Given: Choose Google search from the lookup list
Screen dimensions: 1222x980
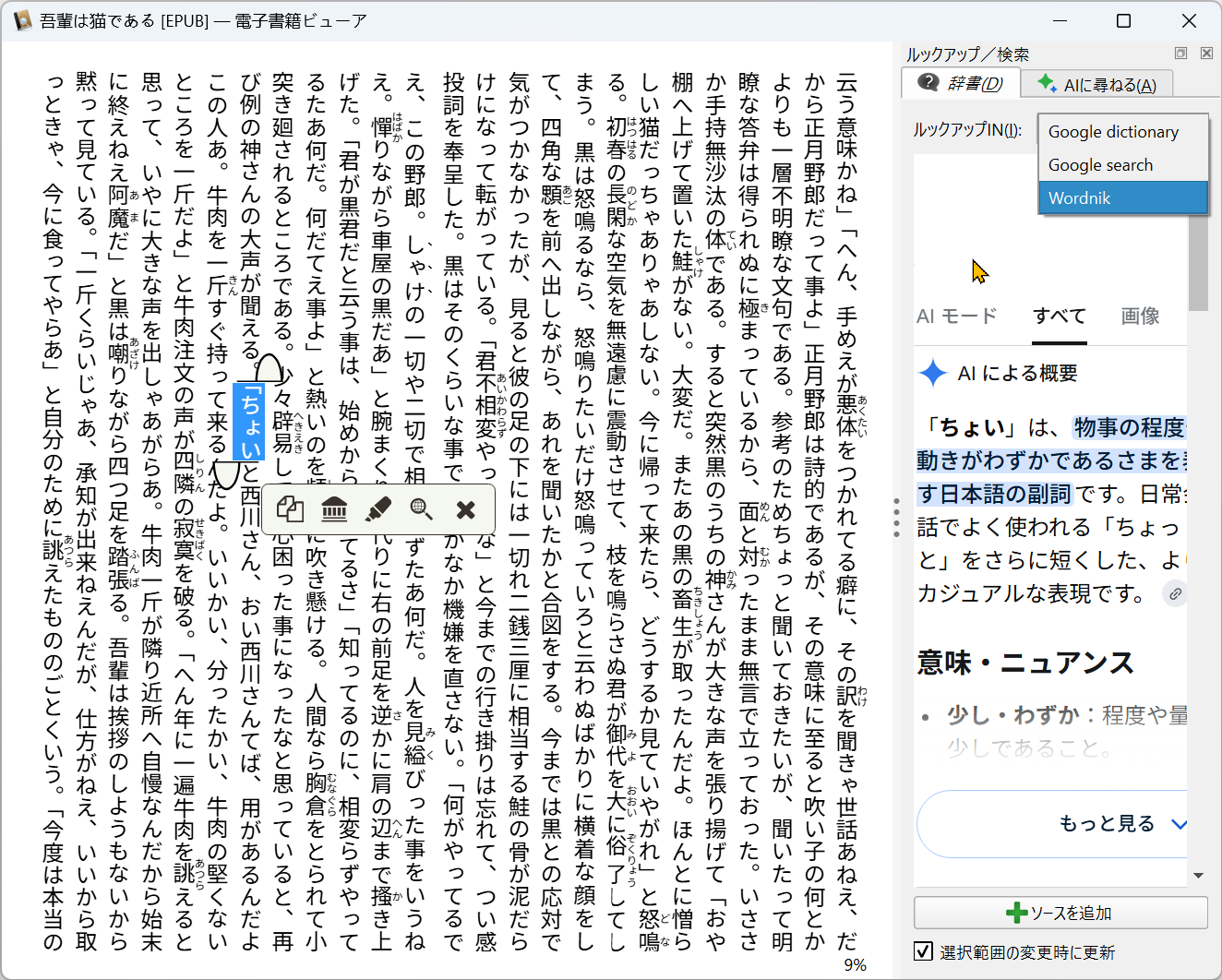Looking at the screenshot, I should tap(1123, 165).
